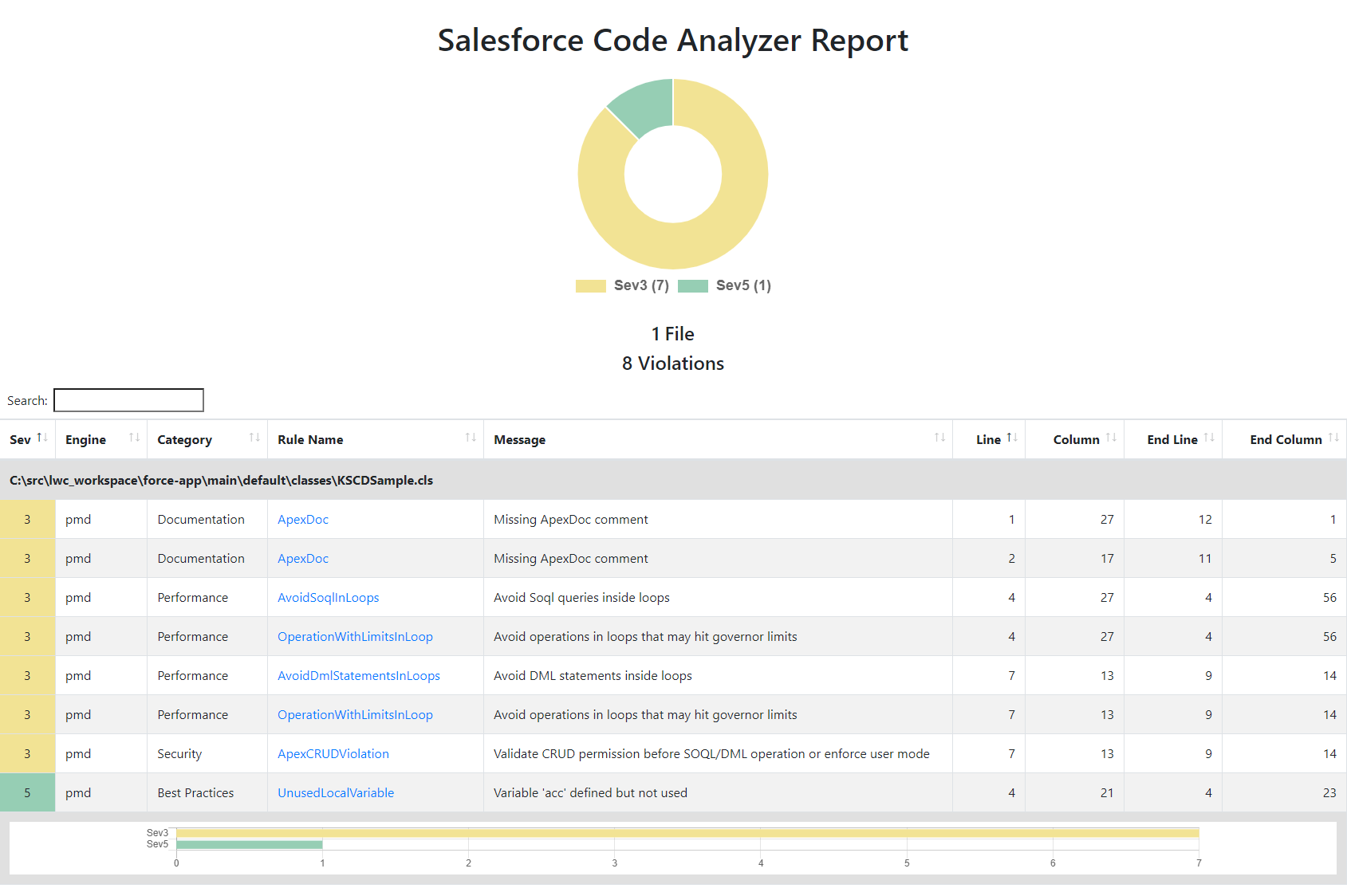Open the ApexCRUDViolation rule link
Screen dimensions: 1347x896
333,754
